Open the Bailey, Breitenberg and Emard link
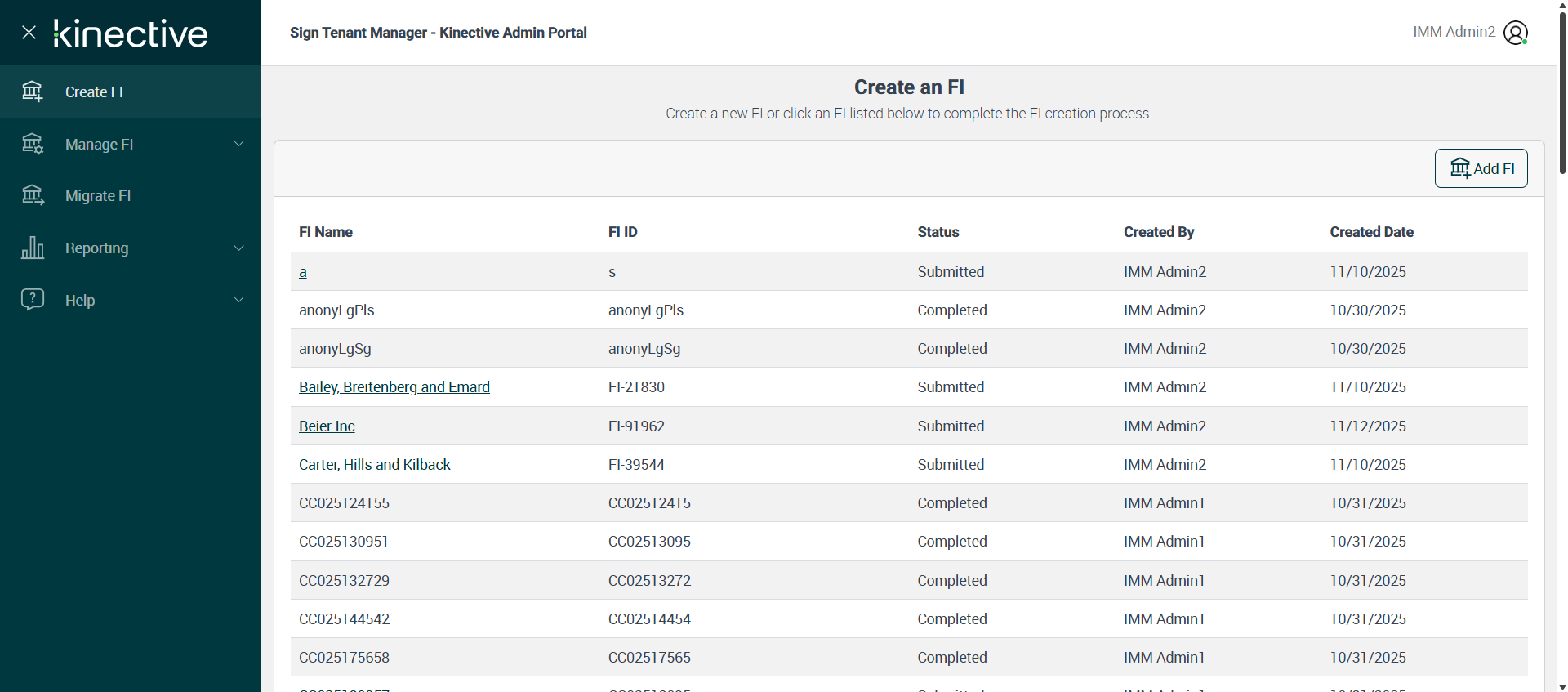The width and height of the screenshot is (1568, 692). point(394,387)
